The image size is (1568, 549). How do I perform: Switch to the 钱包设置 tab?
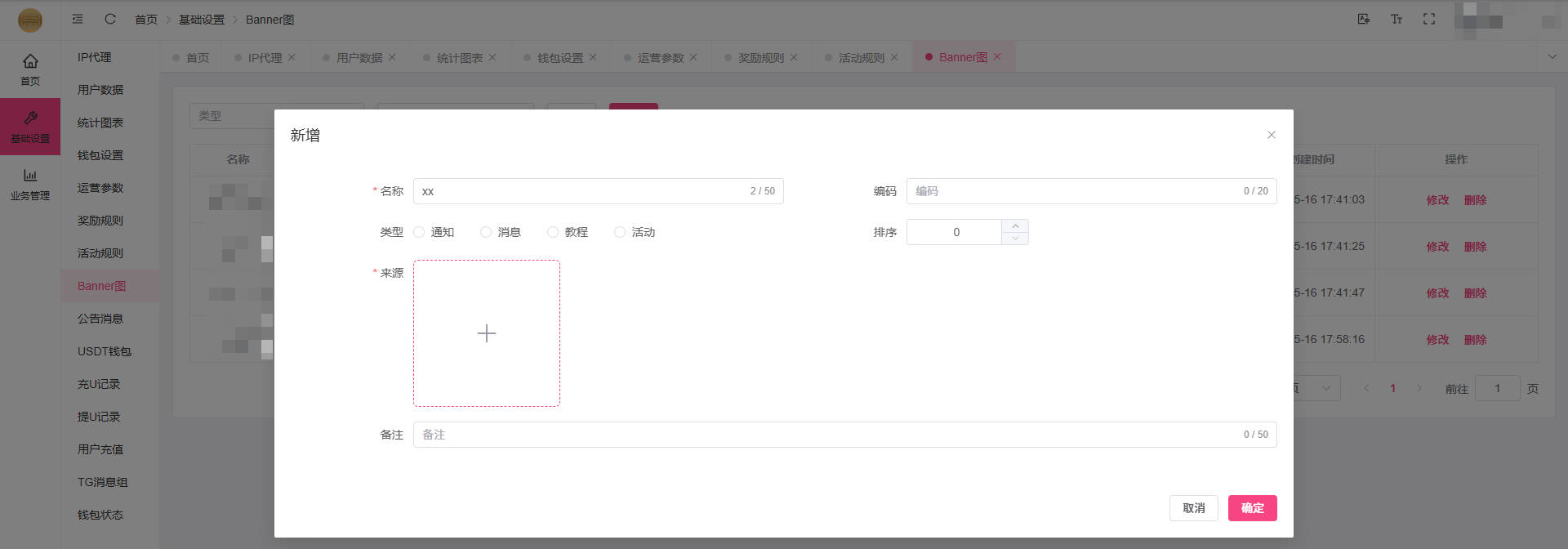559,58
